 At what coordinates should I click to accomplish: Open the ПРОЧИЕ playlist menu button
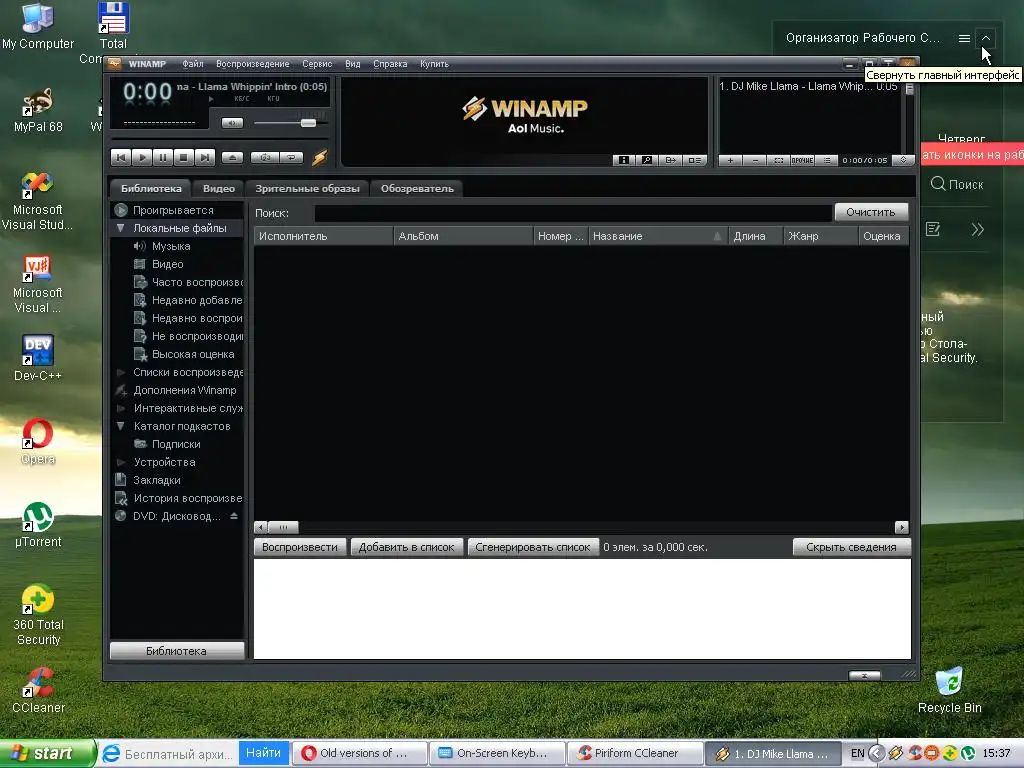tap(802, 160)
